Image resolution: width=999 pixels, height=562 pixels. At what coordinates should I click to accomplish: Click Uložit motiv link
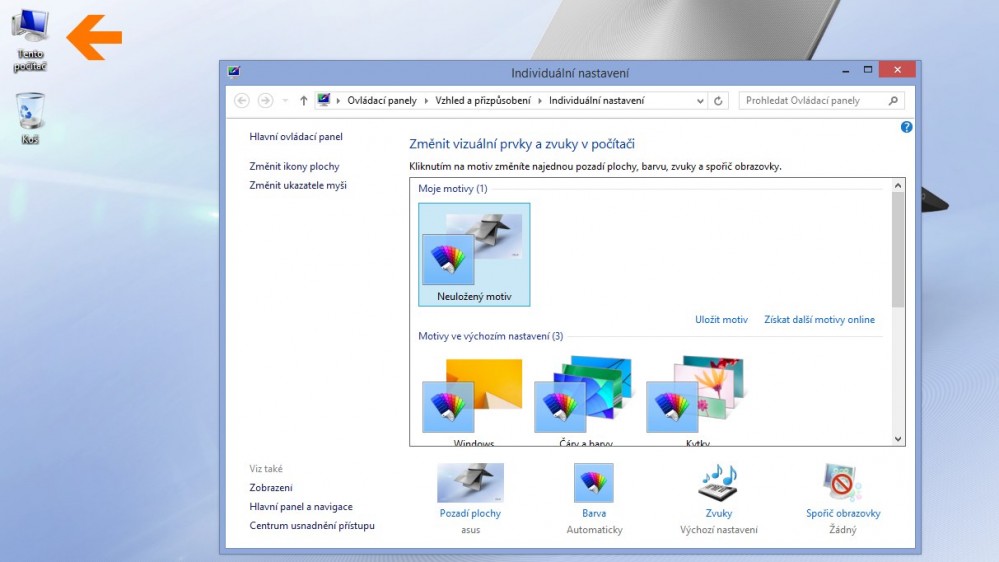(721, 320)
